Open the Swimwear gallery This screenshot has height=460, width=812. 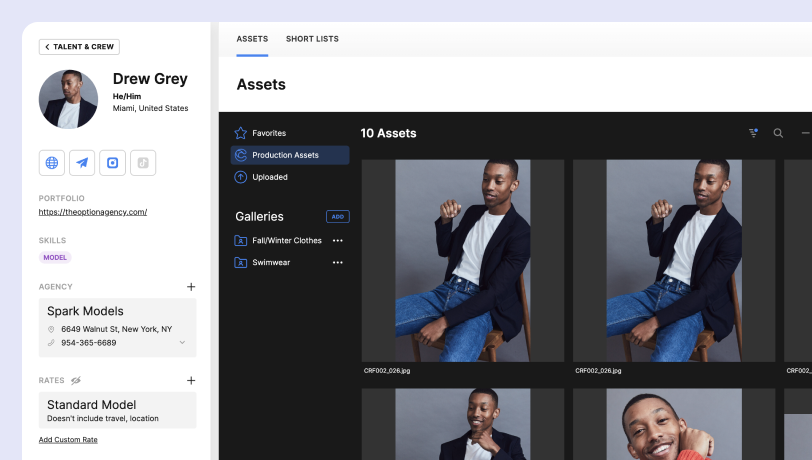(x=271, y=263)
